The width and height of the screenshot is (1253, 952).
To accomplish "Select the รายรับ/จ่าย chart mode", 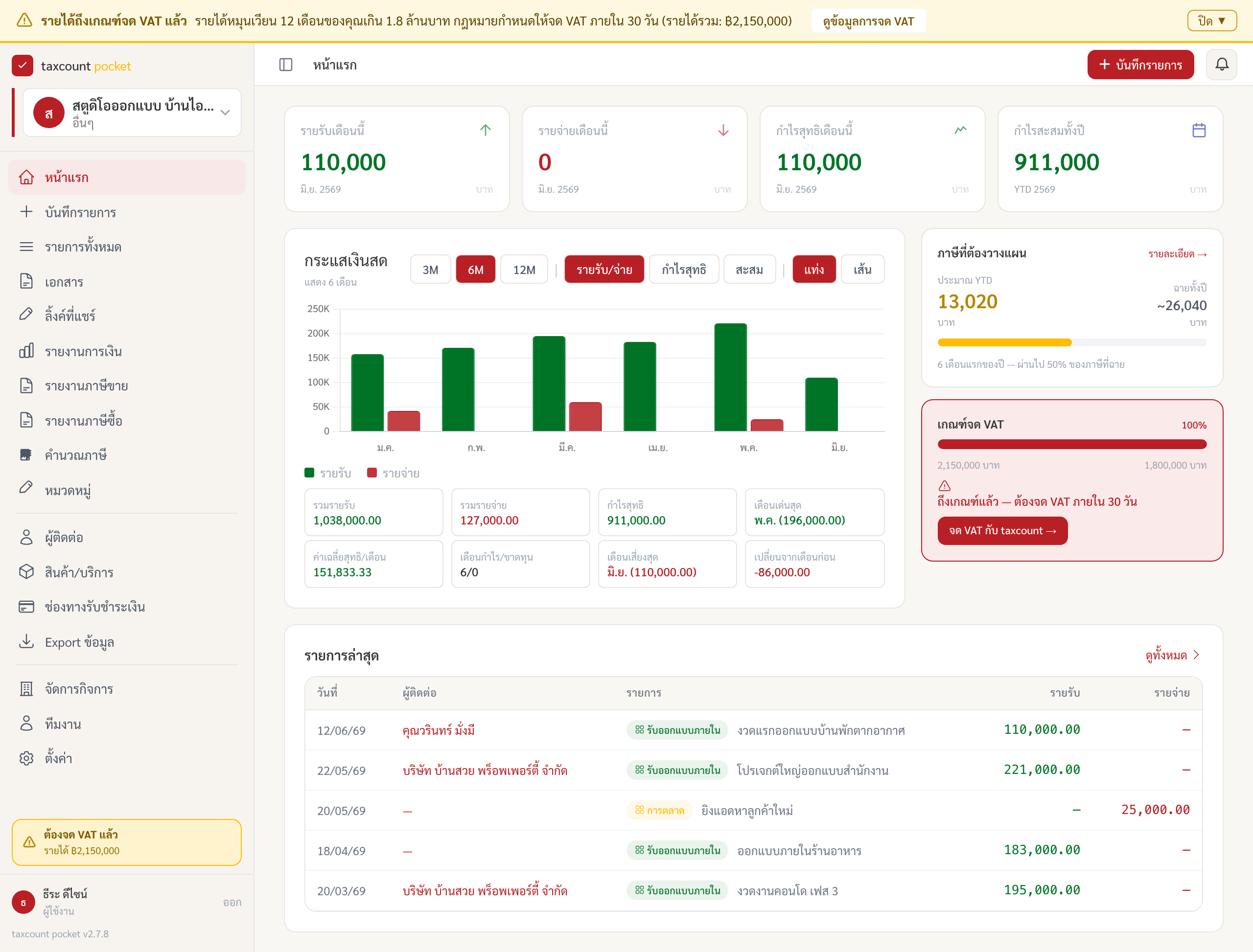I will (604, 269).
